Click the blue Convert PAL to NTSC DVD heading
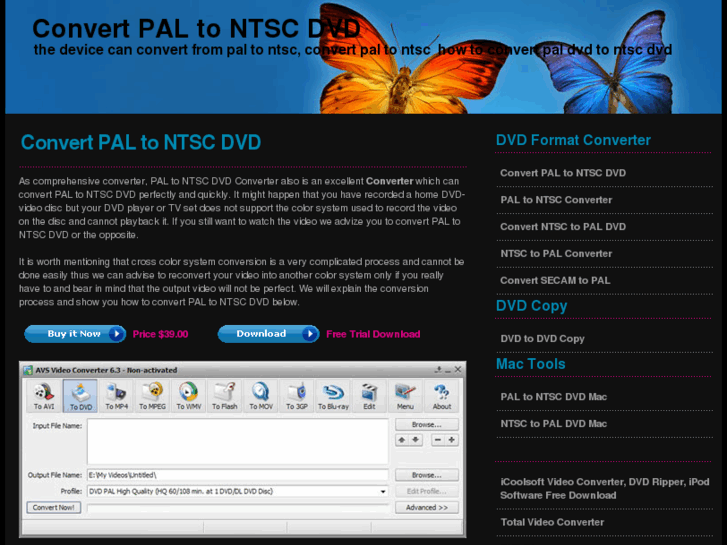 tap(141, 142)
